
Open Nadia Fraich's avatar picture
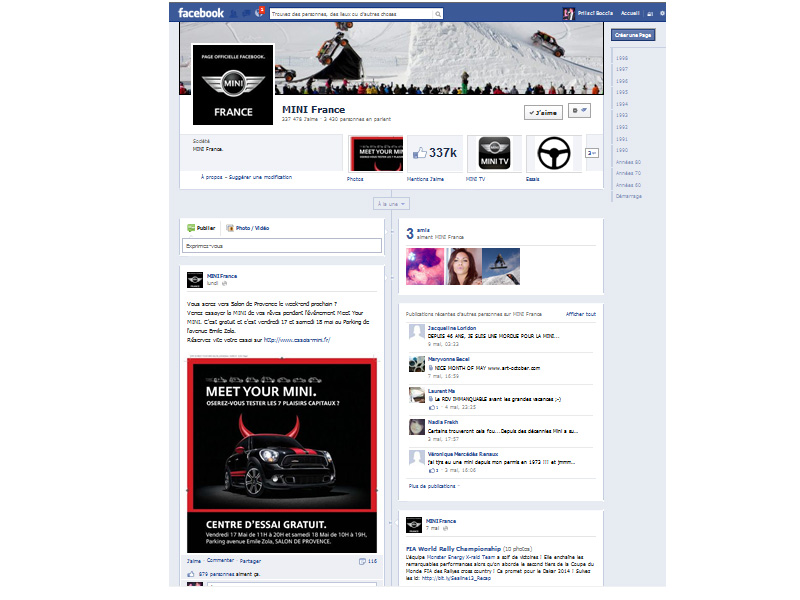[x=416, y=427]
